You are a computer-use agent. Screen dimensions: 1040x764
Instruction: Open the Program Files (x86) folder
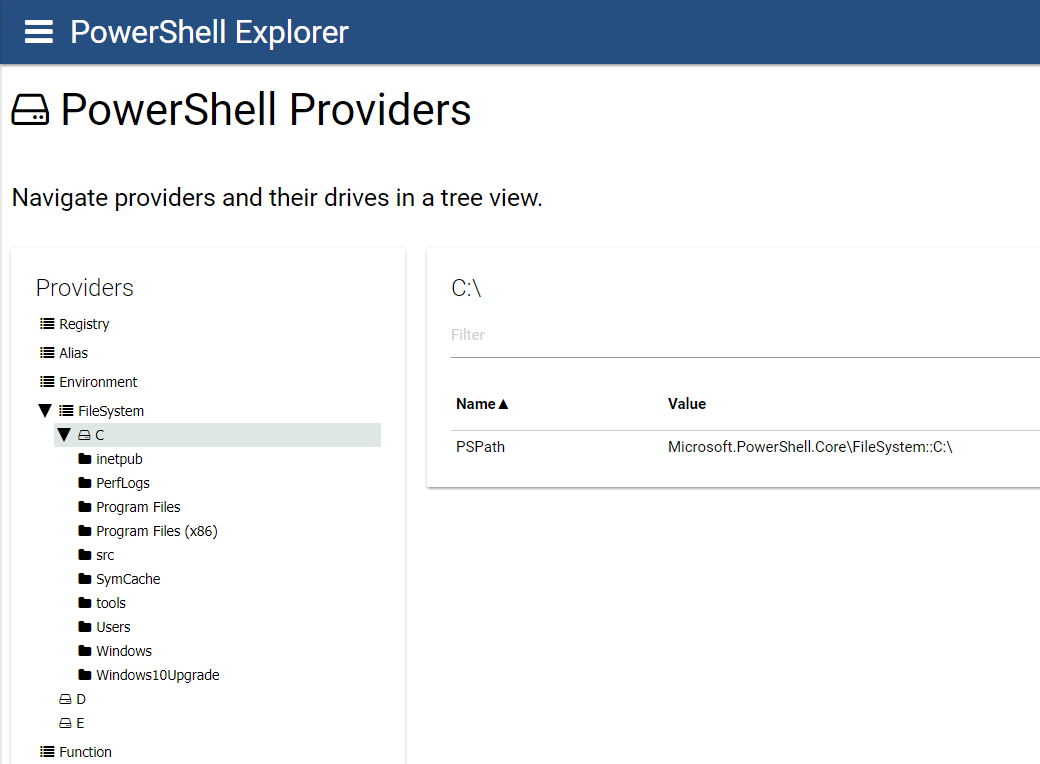click(x=157, y=531)
